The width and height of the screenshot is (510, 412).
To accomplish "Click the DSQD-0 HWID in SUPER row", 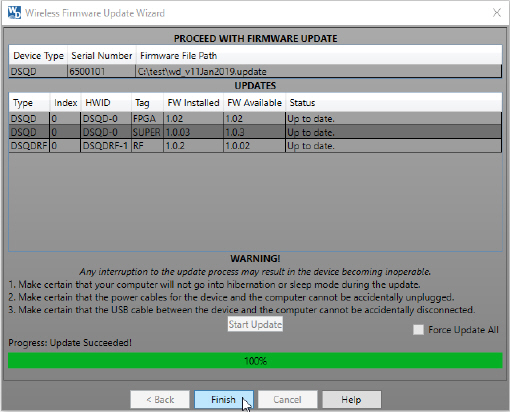I will pos(106,132).
